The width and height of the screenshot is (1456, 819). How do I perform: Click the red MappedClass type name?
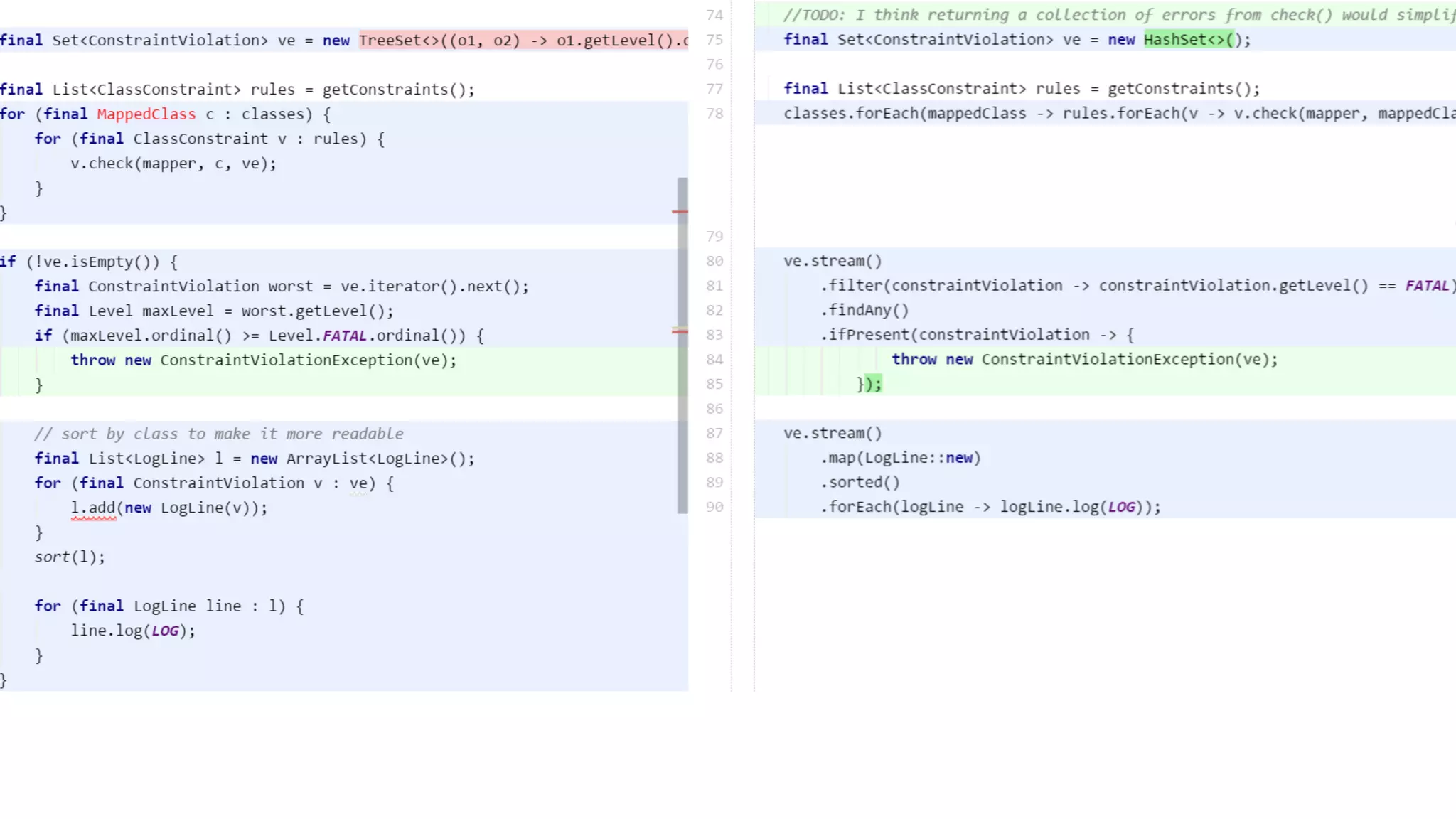[146, 114]
